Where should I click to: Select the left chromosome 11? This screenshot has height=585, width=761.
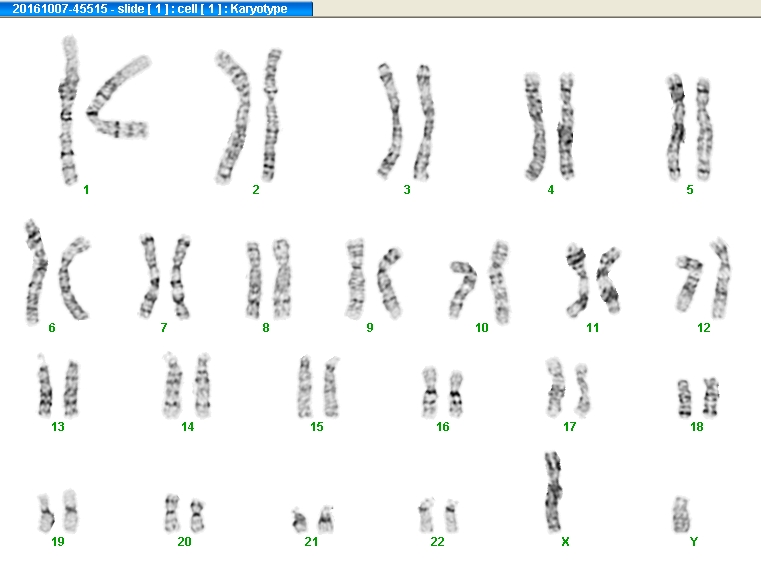pos(579,280)
